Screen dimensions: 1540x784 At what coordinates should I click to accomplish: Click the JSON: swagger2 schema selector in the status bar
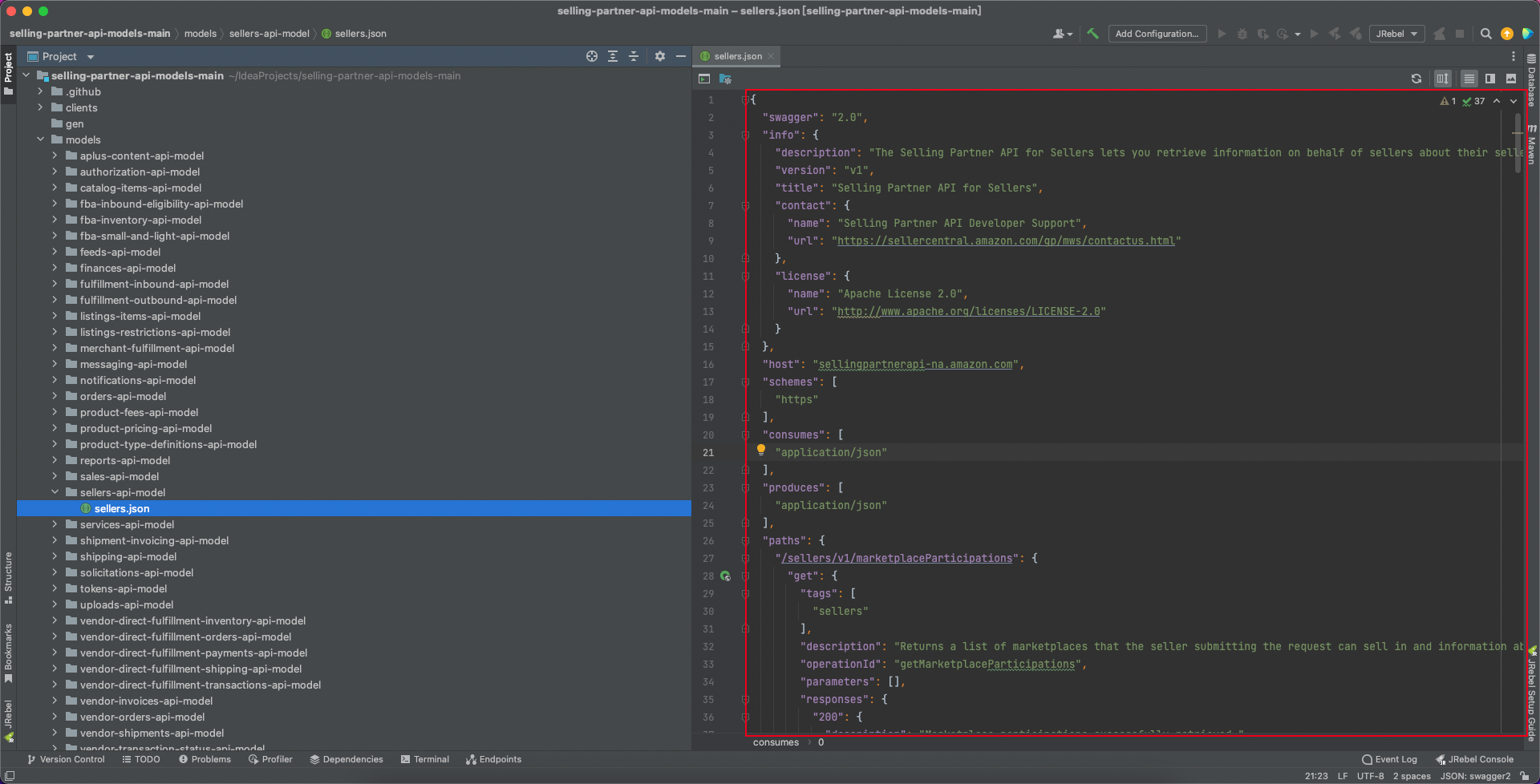tap(1475, 776)
